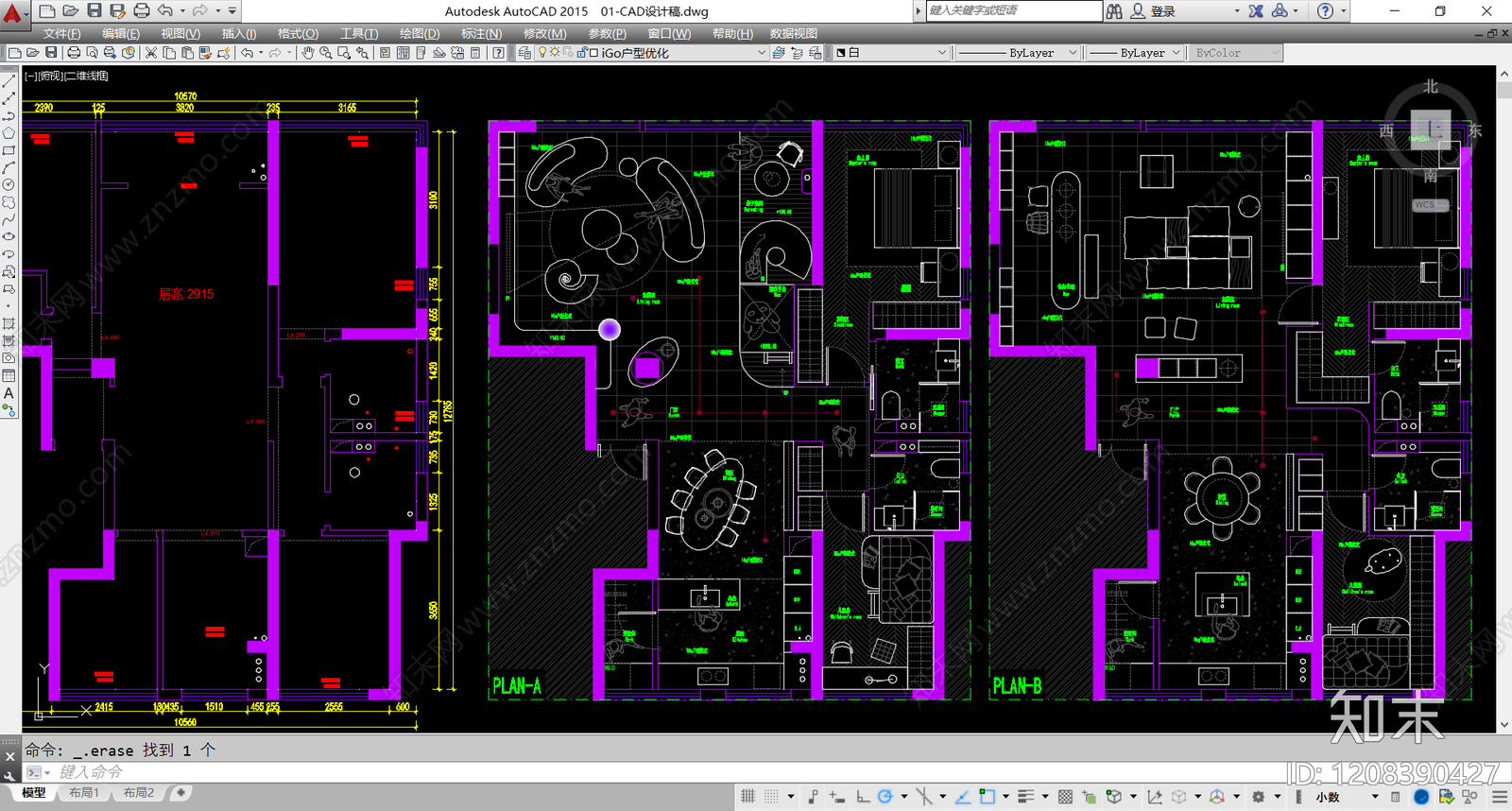Image resolution: width=1512 pixels, height=811 pixels.
Task: Toggle grid display in status bar
Action: [x=748, y=797]
